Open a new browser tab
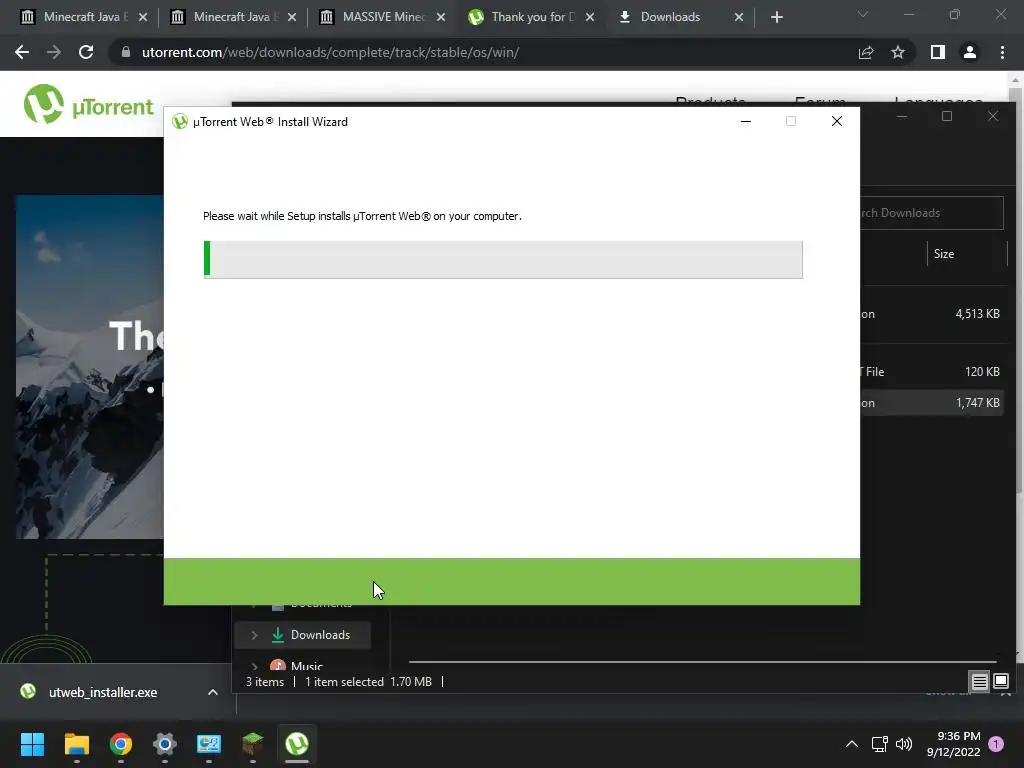Image resolution: width=1024 pixels, height=768 pixels. coord(776,17)
